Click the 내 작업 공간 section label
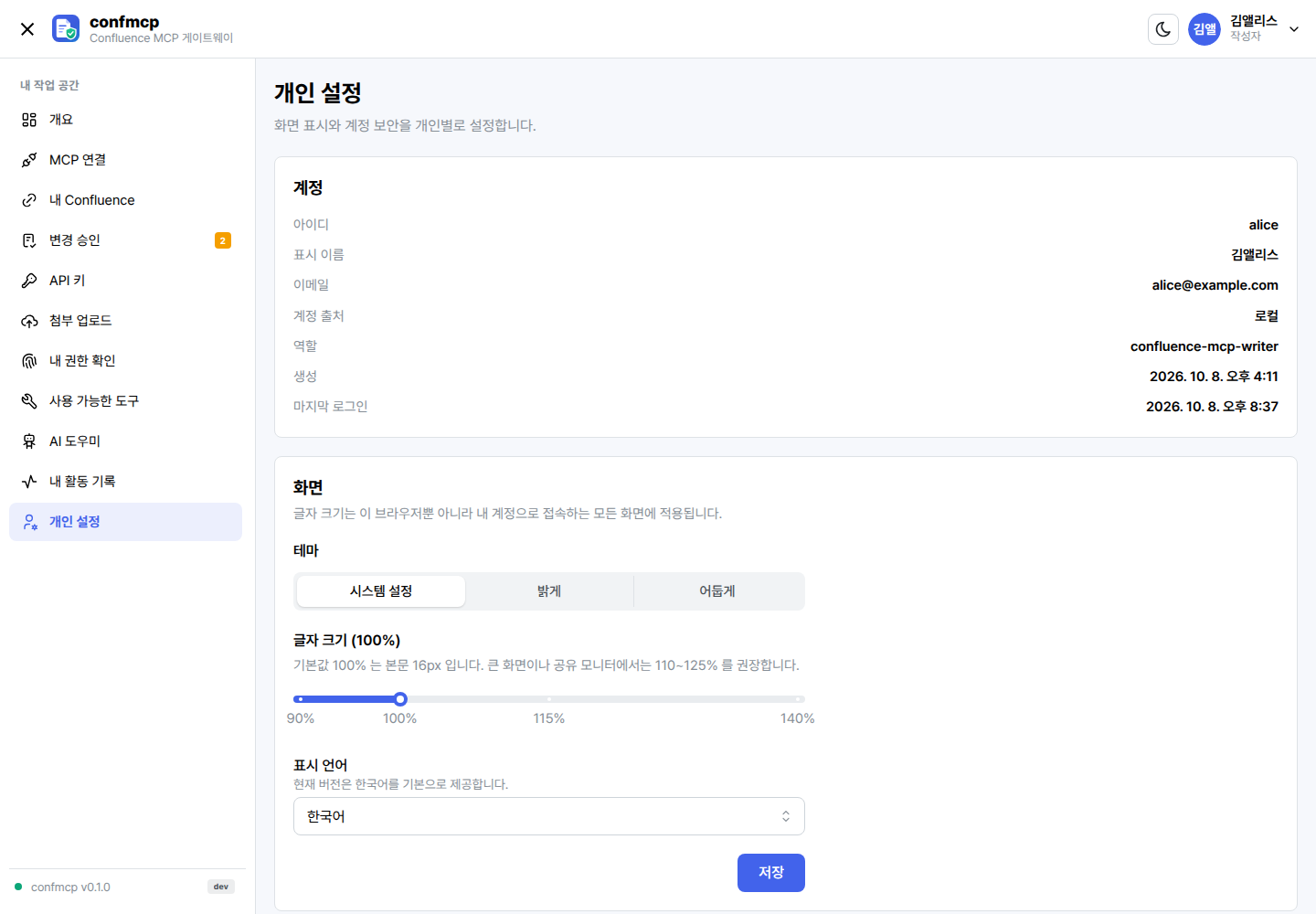Screen dimensions: 1316x914 pos(49,85)
